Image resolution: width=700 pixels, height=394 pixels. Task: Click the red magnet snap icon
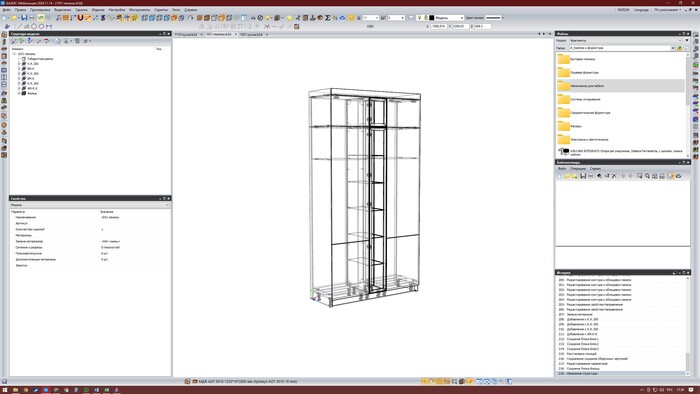point(80,18)
